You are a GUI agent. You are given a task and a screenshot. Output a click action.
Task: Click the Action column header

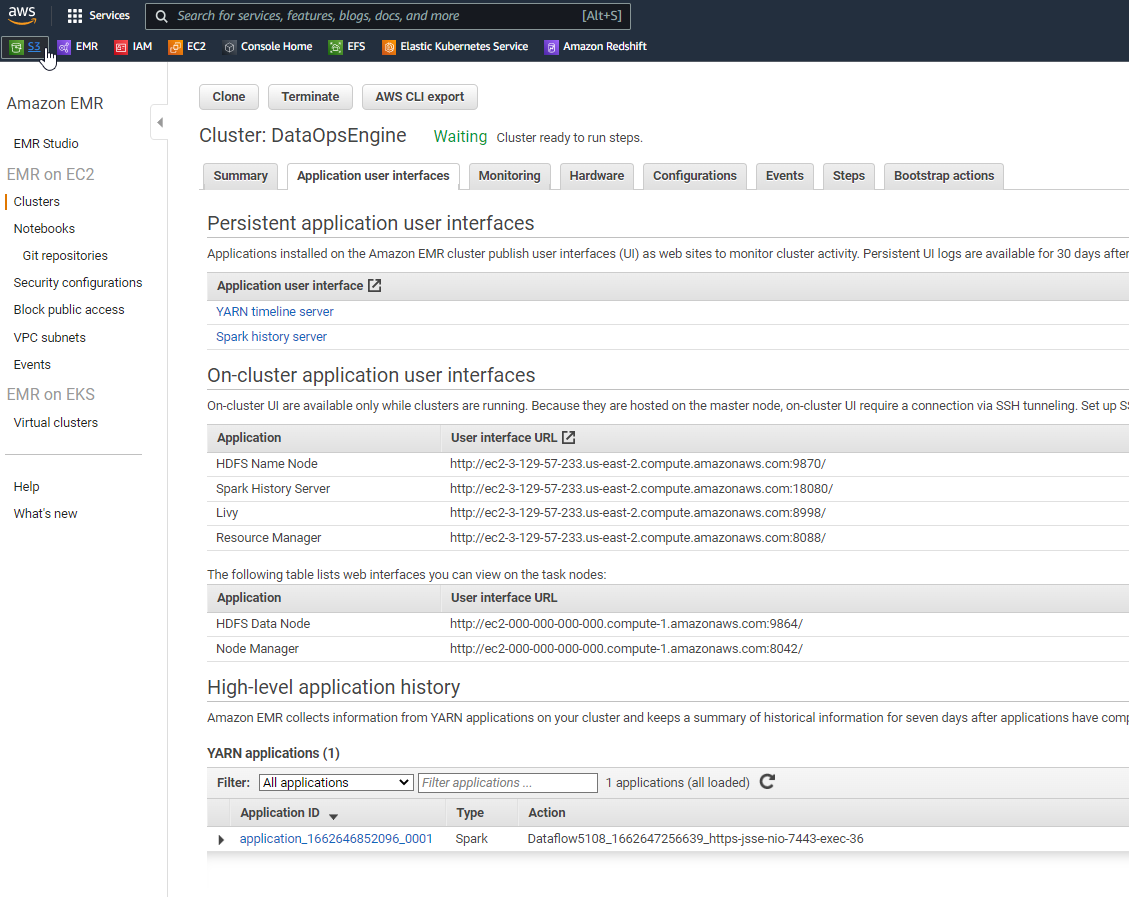pyautogui.click(x=546, y=813)
